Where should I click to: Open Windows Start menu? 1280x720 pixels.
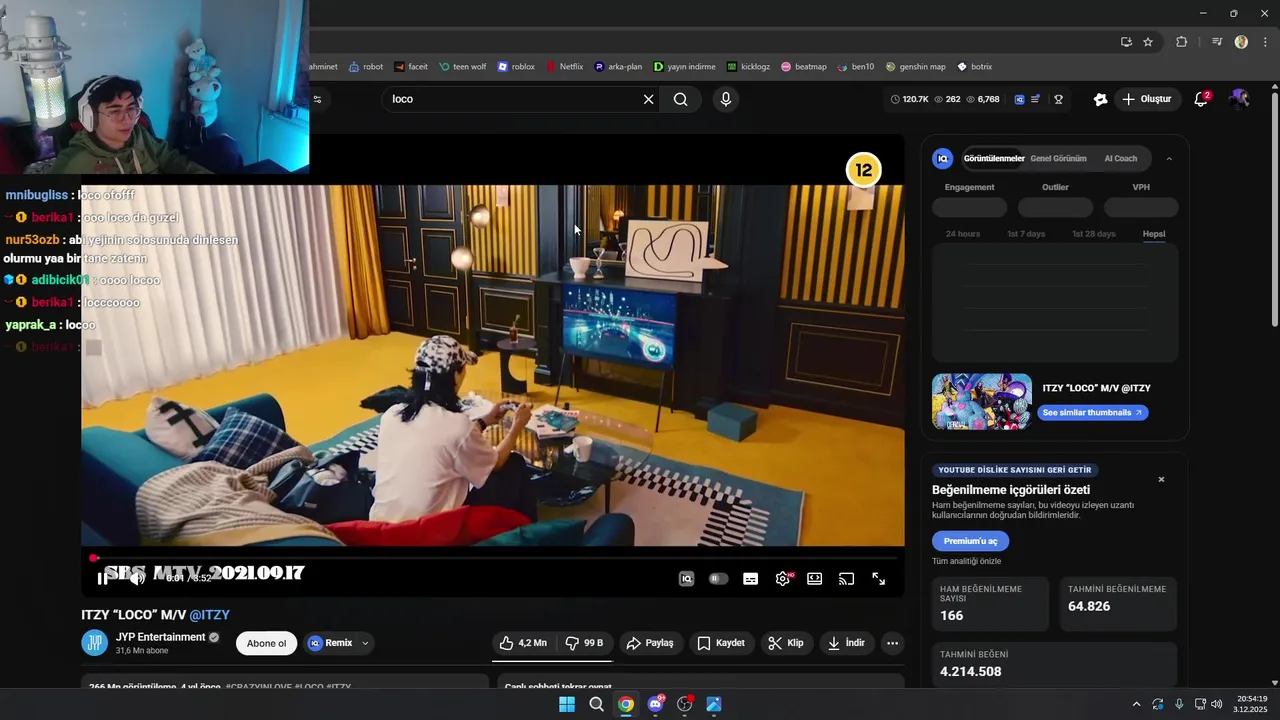pyautogui.click(x=567, y=704)
